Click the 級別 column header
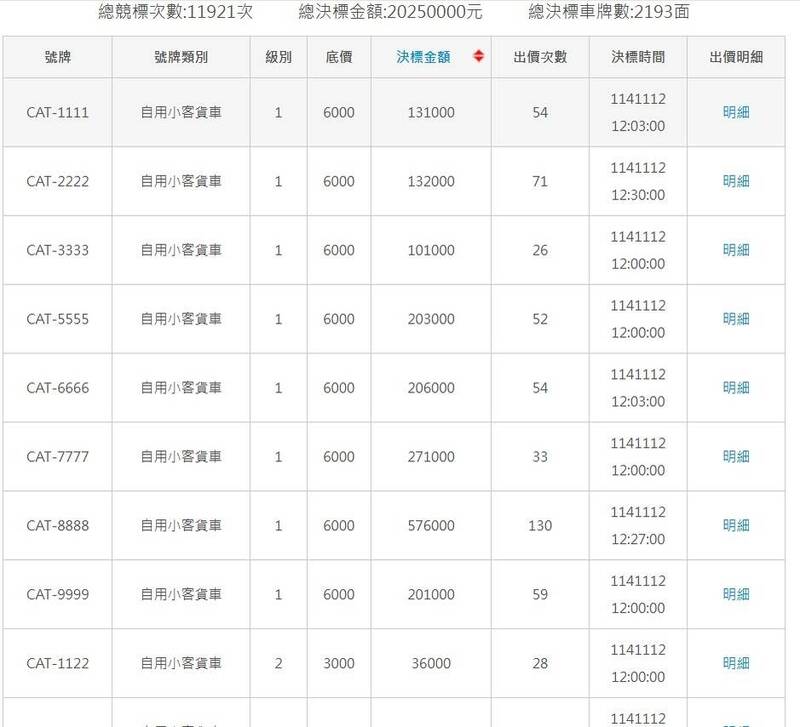The image size is (800, 727). tap(278, 57)
